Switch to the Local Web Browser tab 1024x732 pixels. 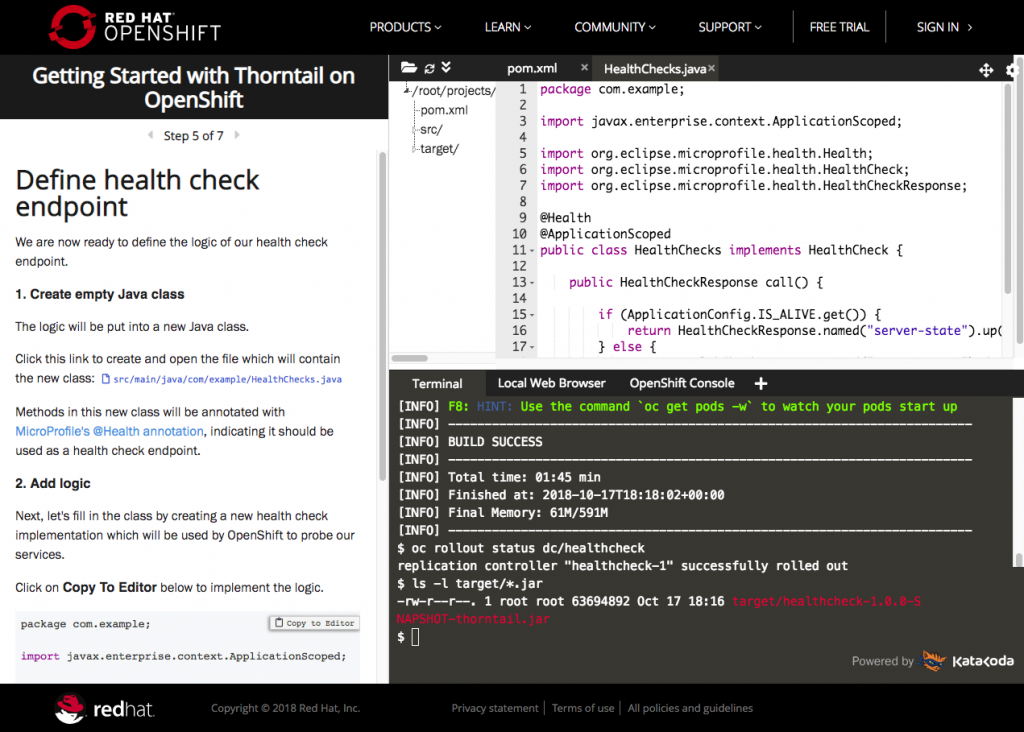(551, 383)
